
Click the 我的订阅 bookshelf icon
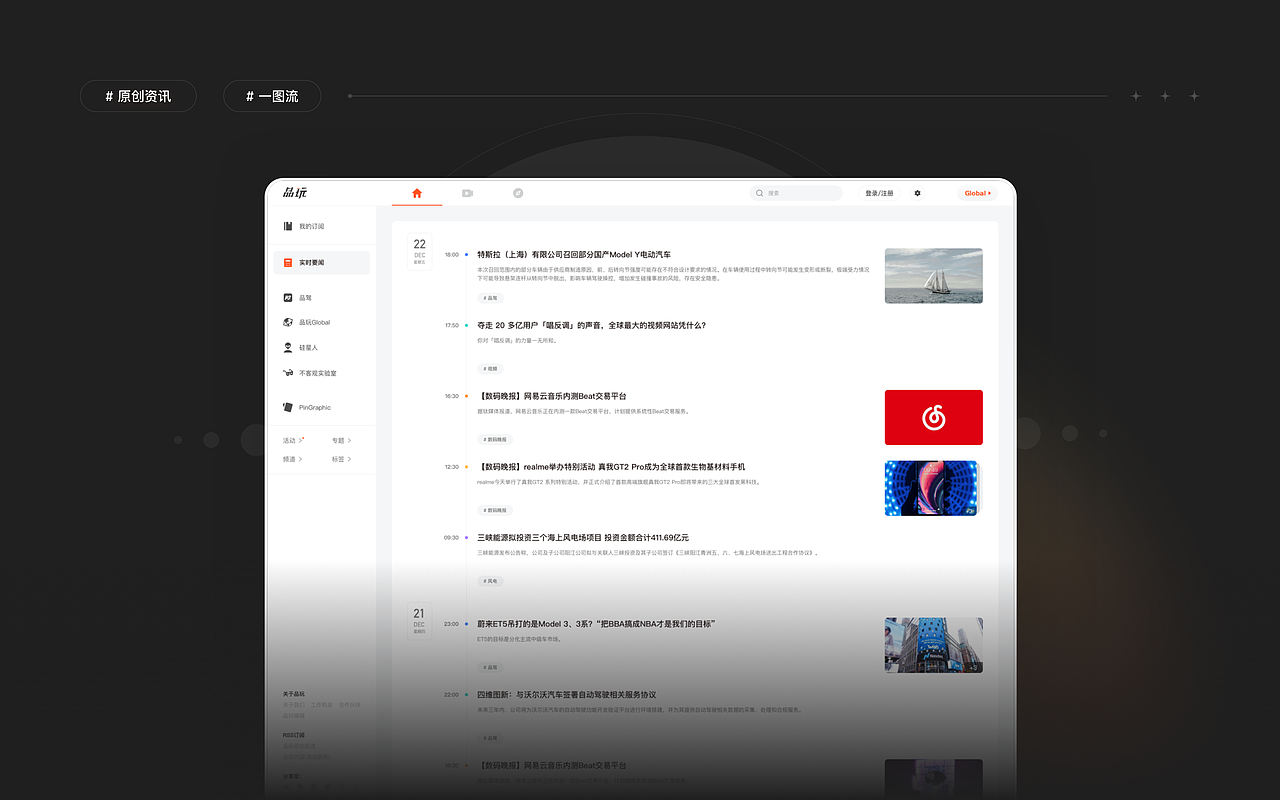tap(288, 226)
